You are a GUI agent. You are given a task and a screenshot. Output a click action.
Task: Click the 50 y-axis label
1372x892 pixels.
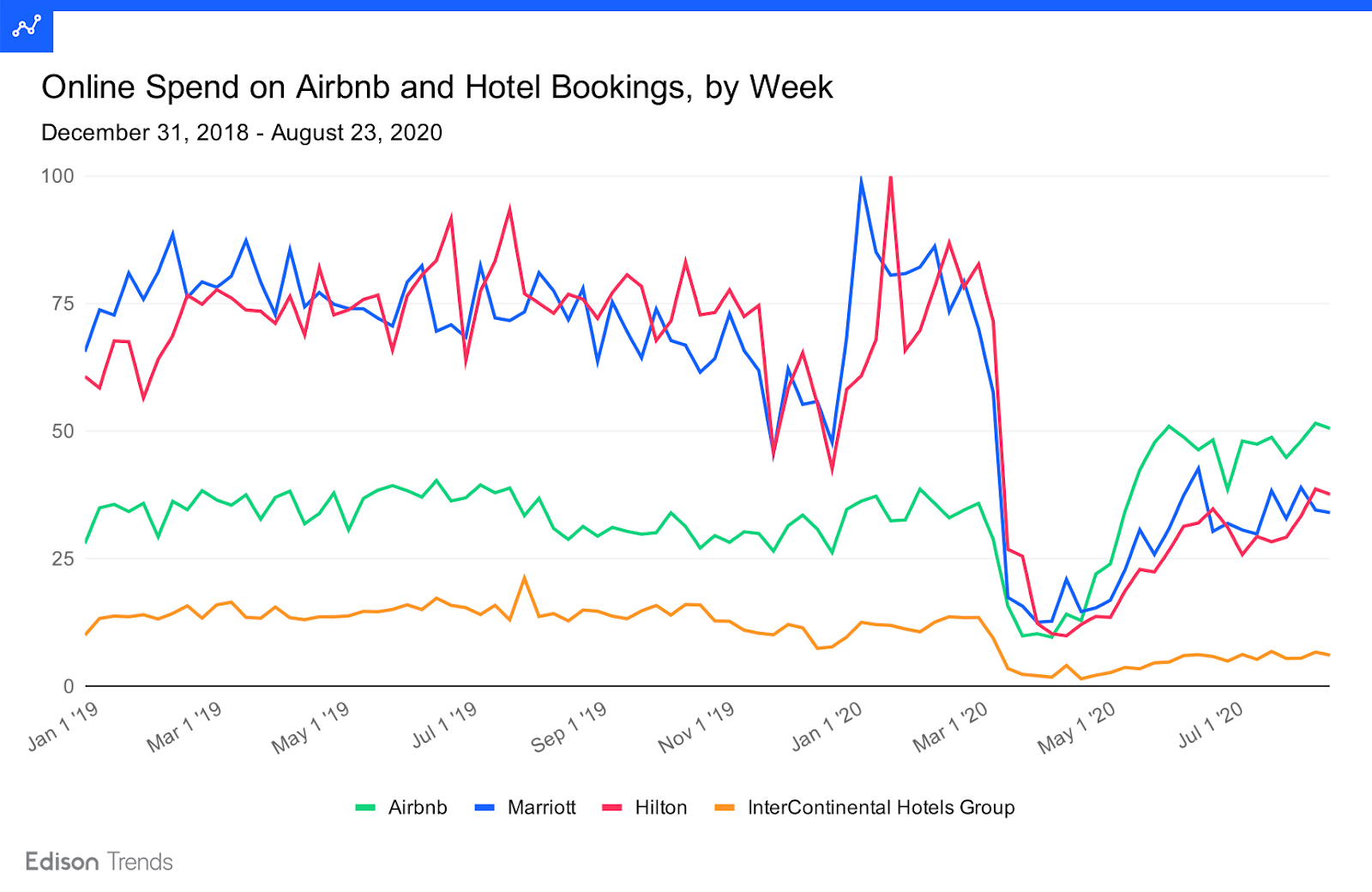click(63, 431)
